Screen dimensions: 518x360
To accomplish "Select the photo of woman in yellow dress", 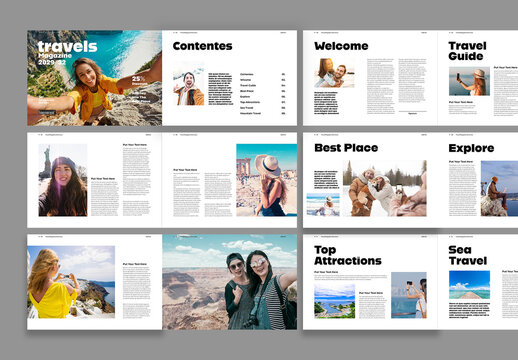I will pyautogui.click(x=71, y=282).
